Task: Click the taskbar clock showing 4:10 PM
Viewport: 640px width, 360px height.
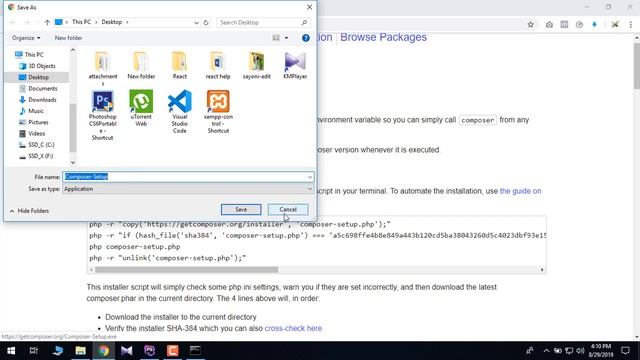Action: click(x=601, y=351)
